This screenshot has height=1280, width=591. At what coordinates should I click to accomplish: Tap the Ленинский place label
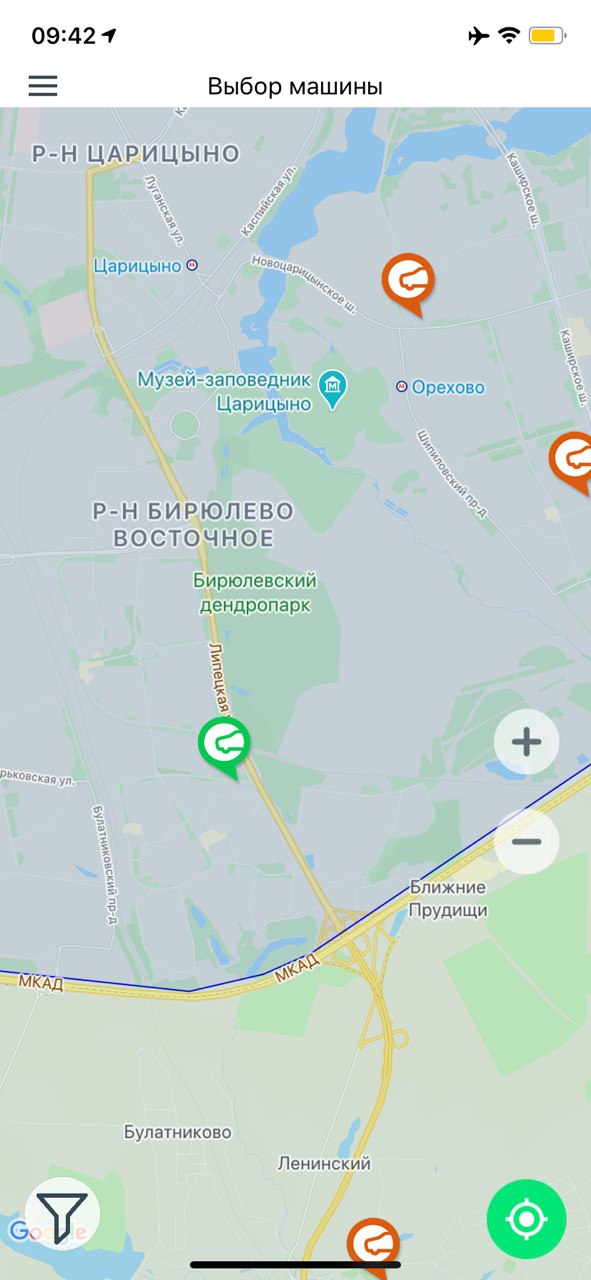[x=324, y=1163]
